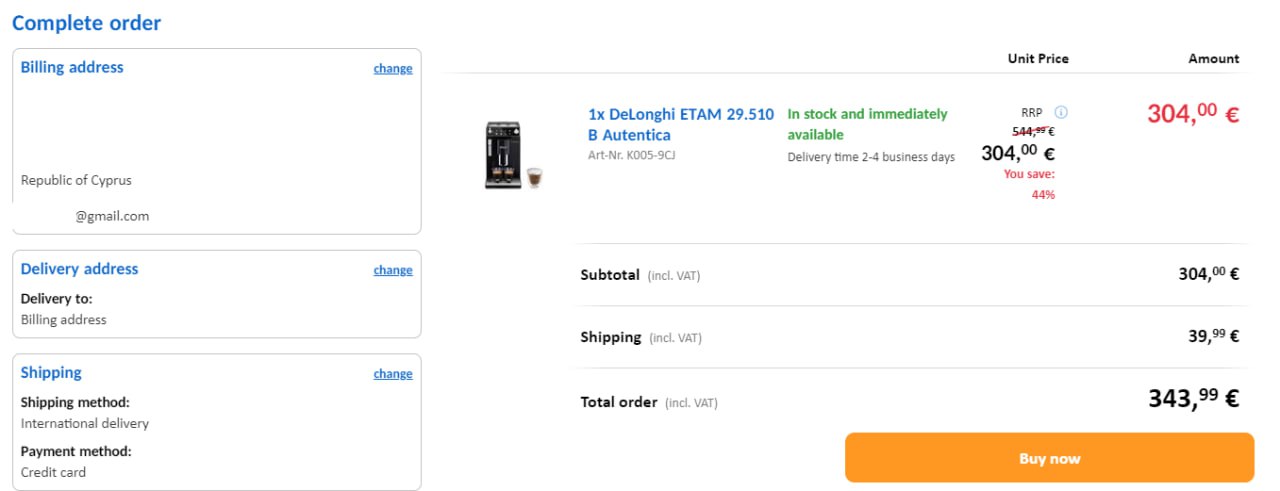Click the Billing address heading
Viewport: 1280px width, 491px height.
pos(72,67)
